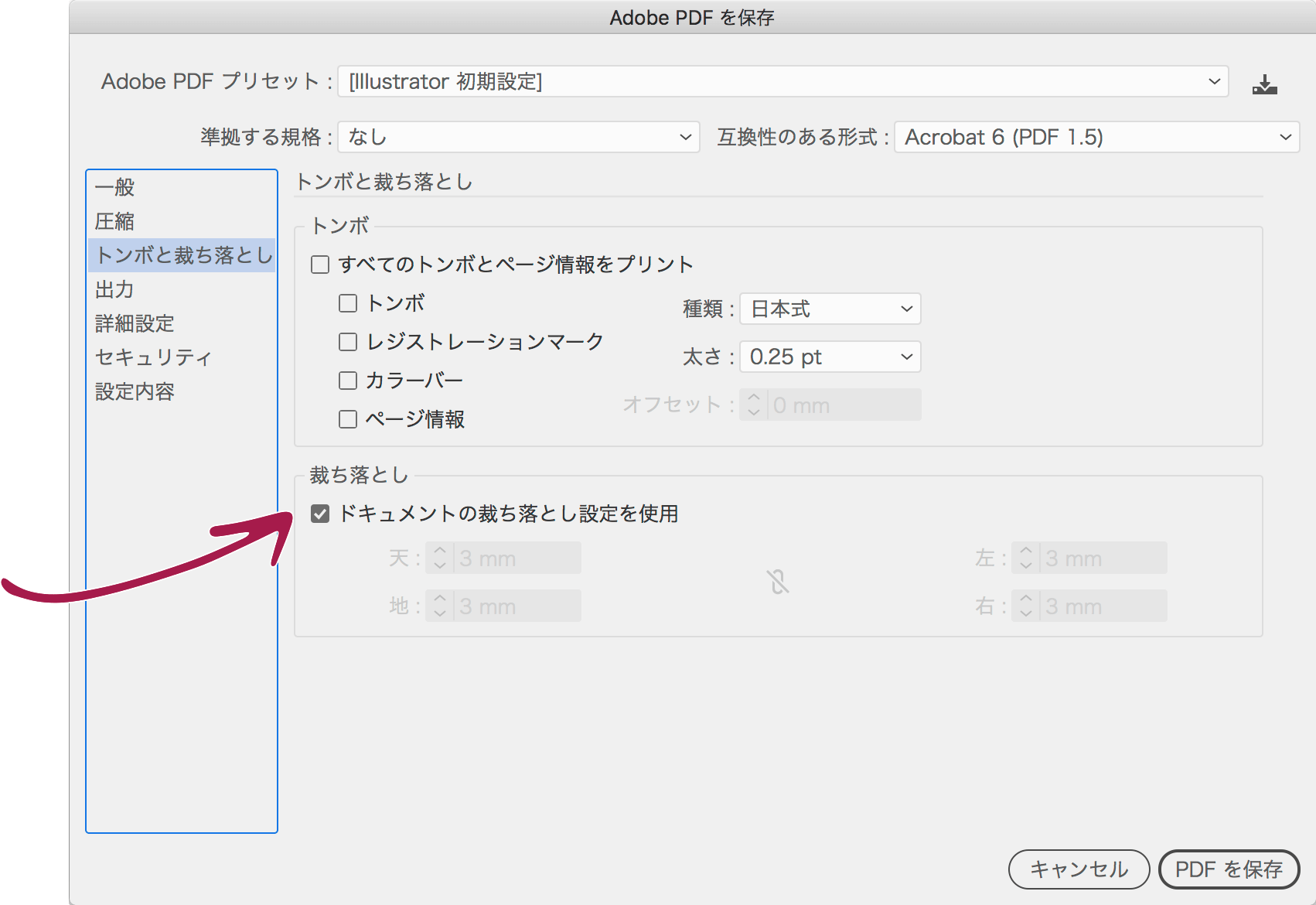The width and height of the screenshot is (1316, 905).
Task: Open the 準拠する規格 dropdown
Action: click(x=519, y=137)
